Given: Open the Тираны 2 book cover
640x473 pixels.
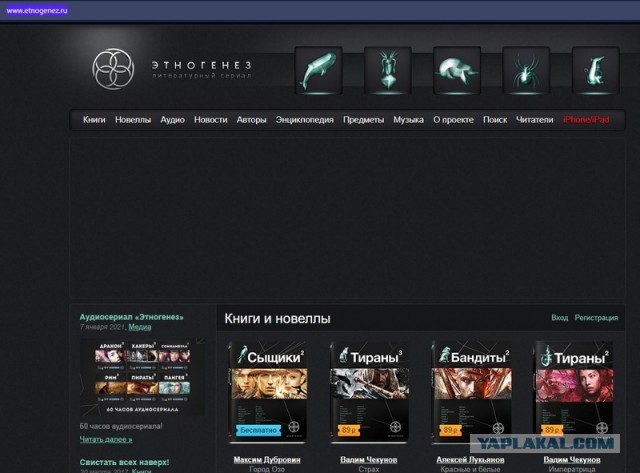Looking at the screenshot, I should [x=574, y=392].
